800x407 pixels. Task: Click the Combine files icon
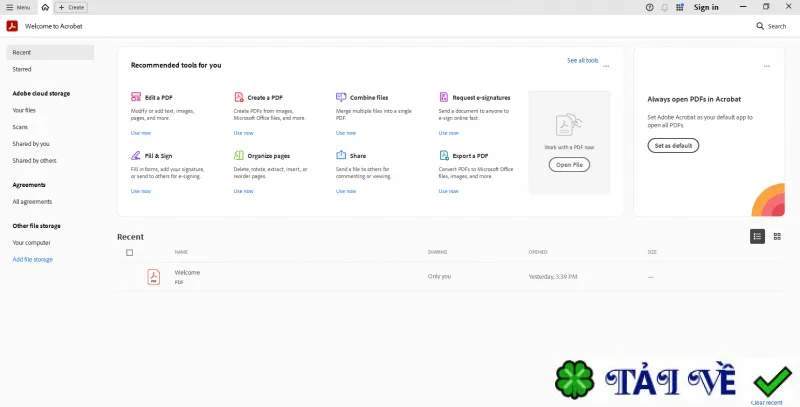pyautogui.click(x=341, y=97)
